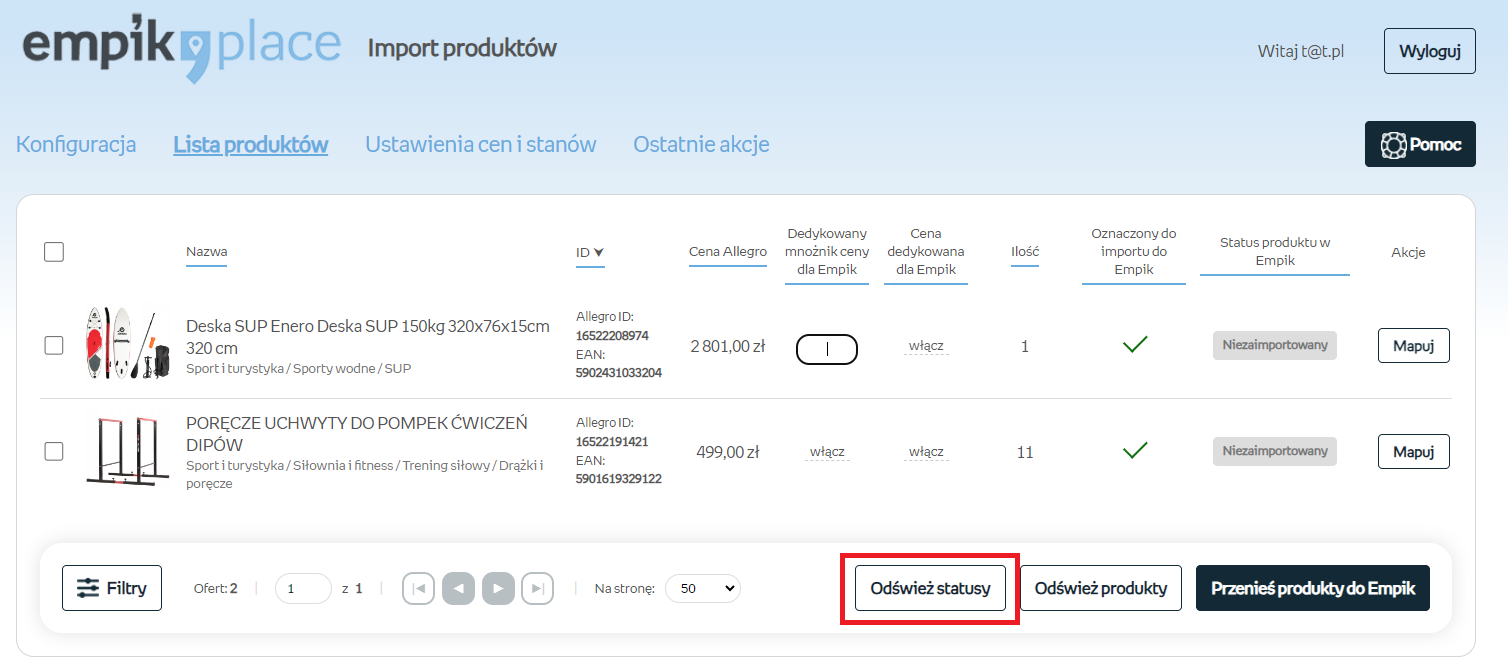This screenshot has width=1508, height=669.
Task: Tick the PORĘCZE UCHWYTY product checkbox
Action: (x=54, y=451)
